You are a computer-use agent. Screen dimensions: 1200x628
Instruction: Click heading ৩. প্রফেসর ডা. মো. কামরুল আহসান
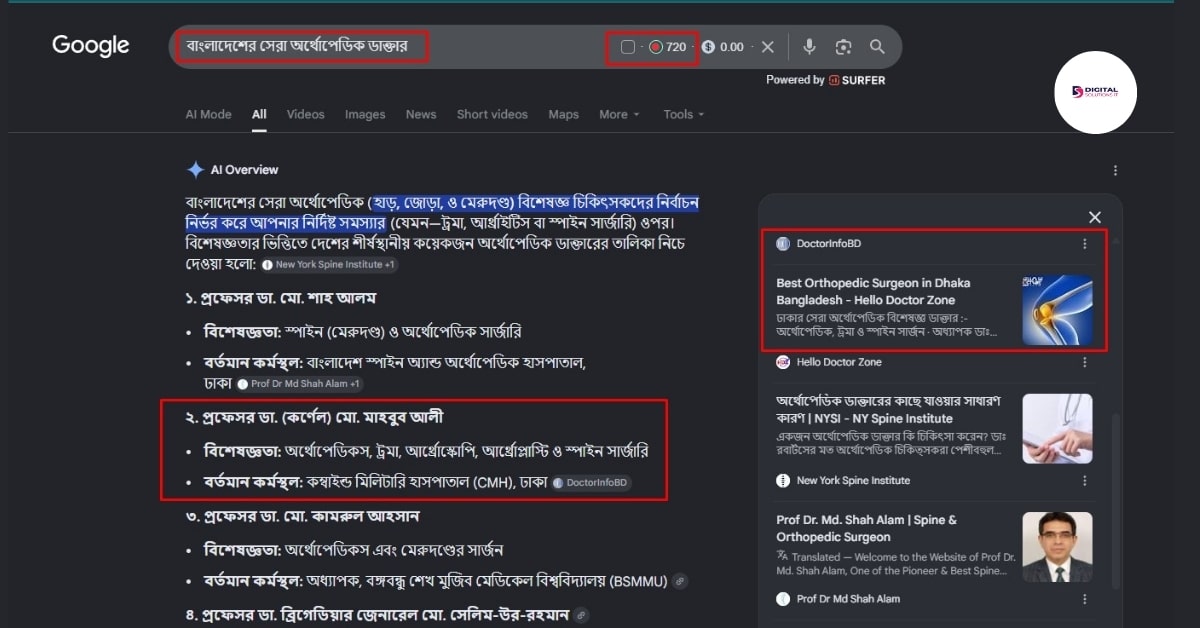[x=302, y=516]
